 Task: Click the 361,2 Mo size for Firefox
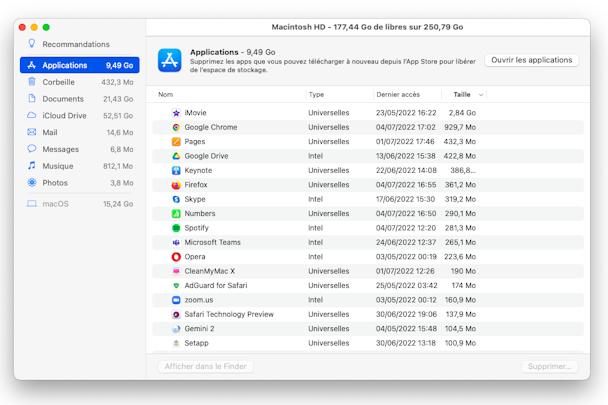click(x=460, y=185)
